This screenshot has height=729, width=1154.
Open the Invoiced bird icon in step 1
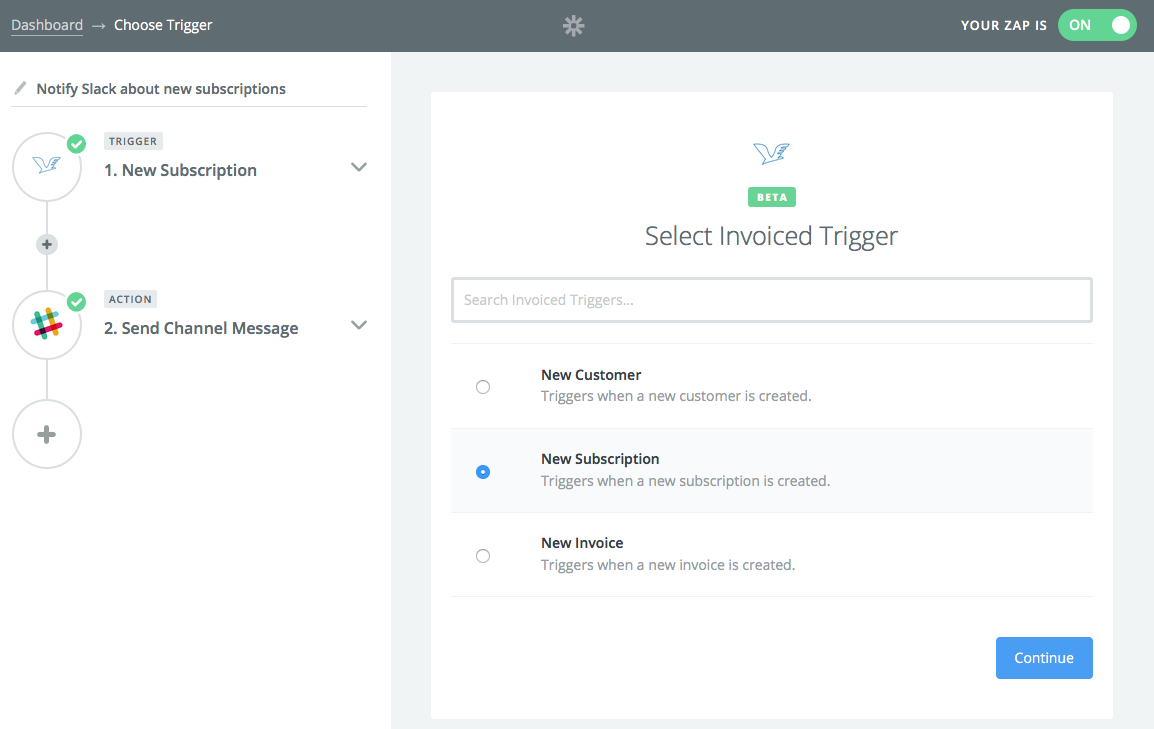point(47,167)
